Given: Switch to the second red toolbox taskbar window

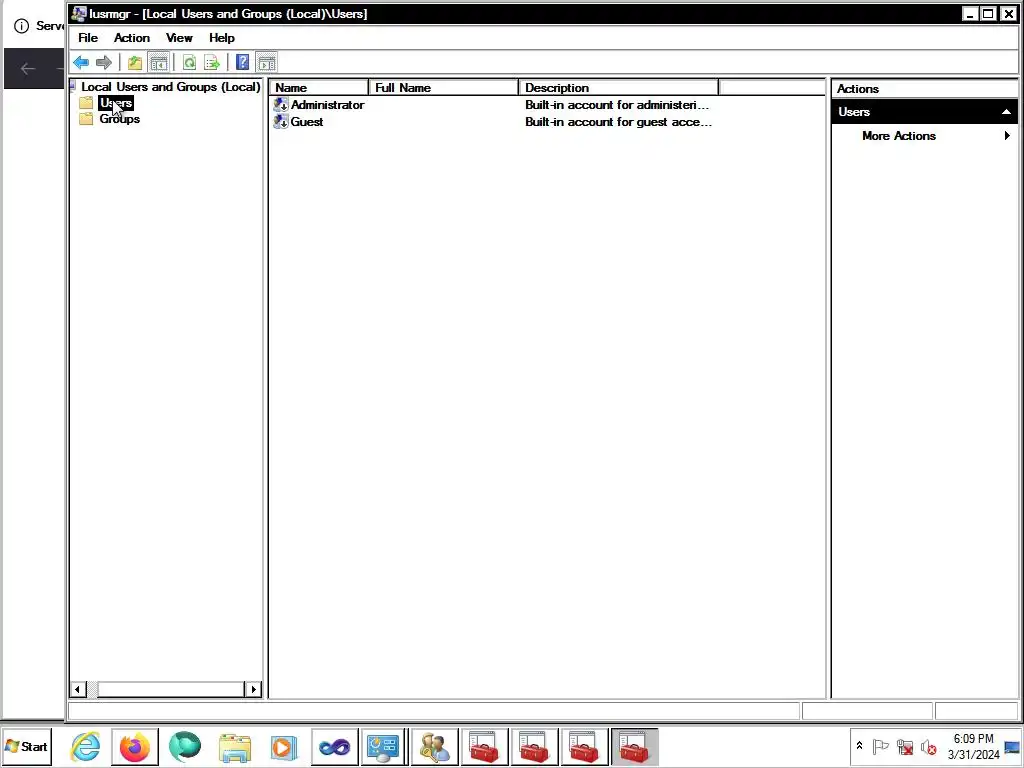Looking at the screenshot, I should tap(534, 746).
